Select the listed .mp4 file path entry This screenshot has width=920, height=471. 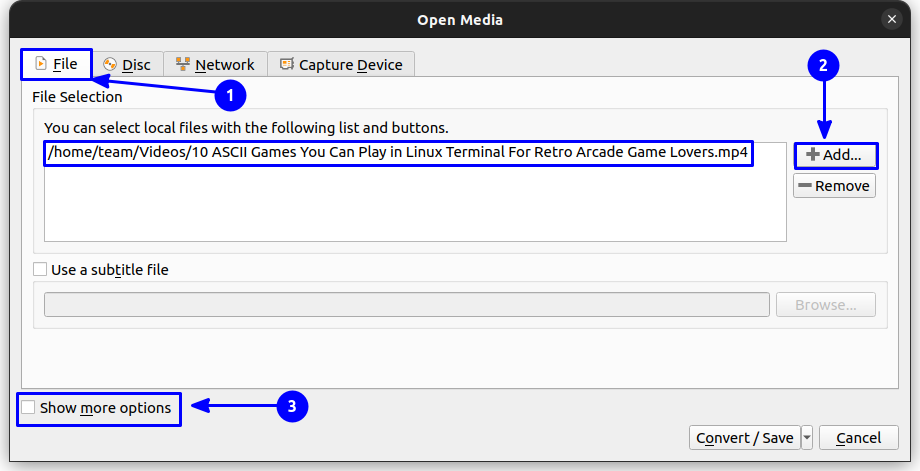[x=398, y=153]
